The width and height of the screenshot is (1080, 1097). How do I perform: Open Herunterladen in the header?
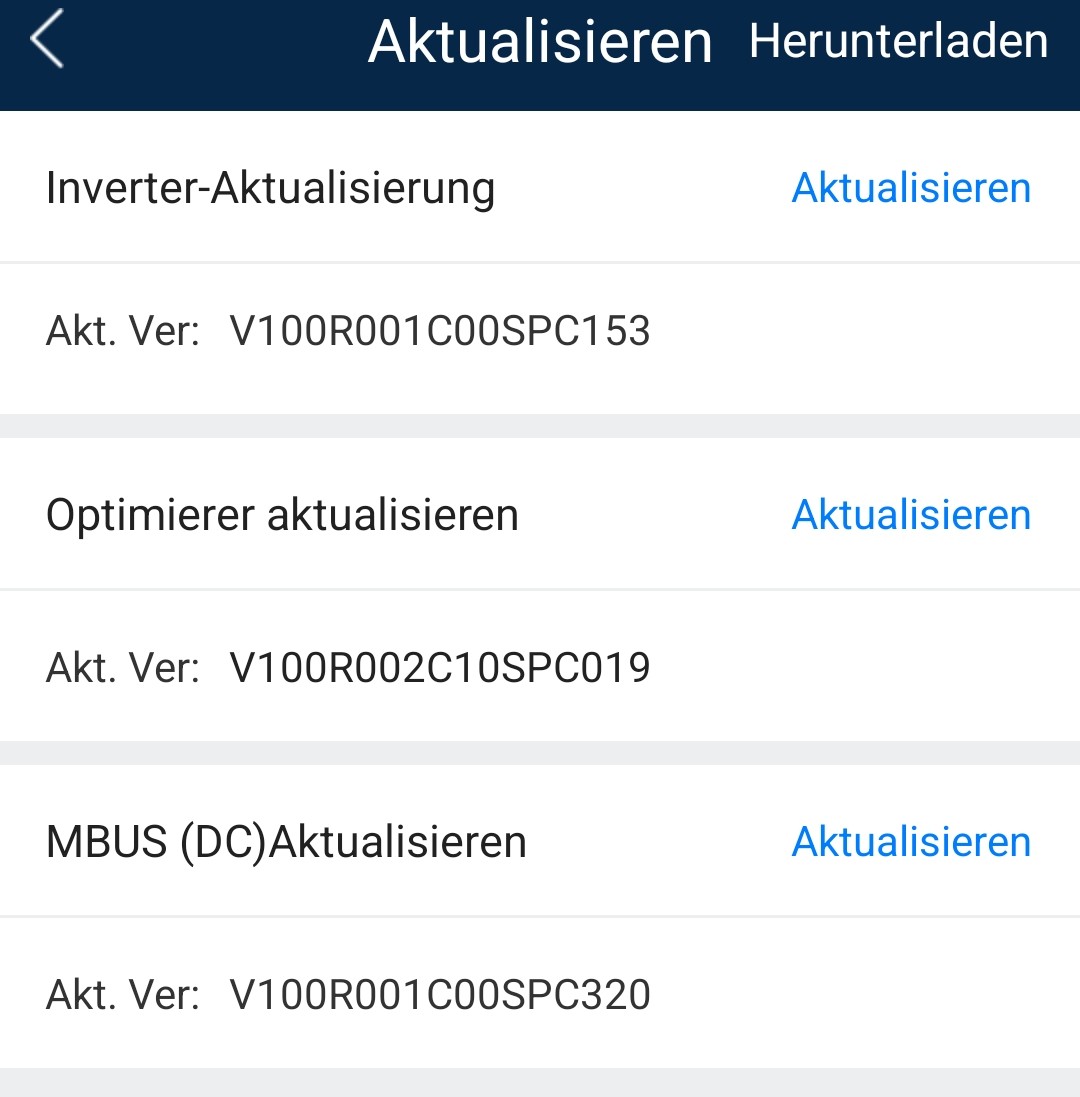point(898,41)
